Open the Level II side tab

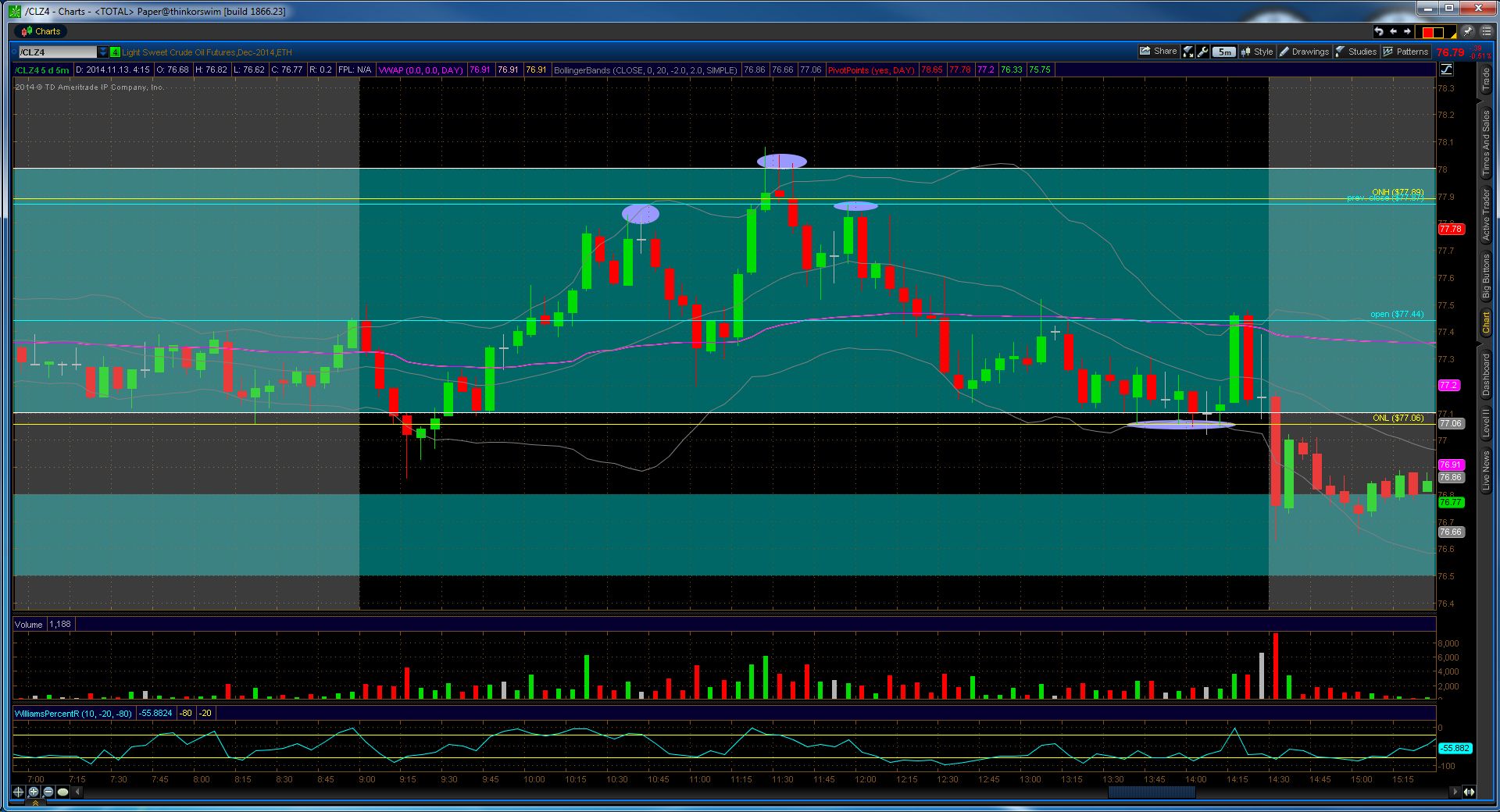tap(1486, 422)
